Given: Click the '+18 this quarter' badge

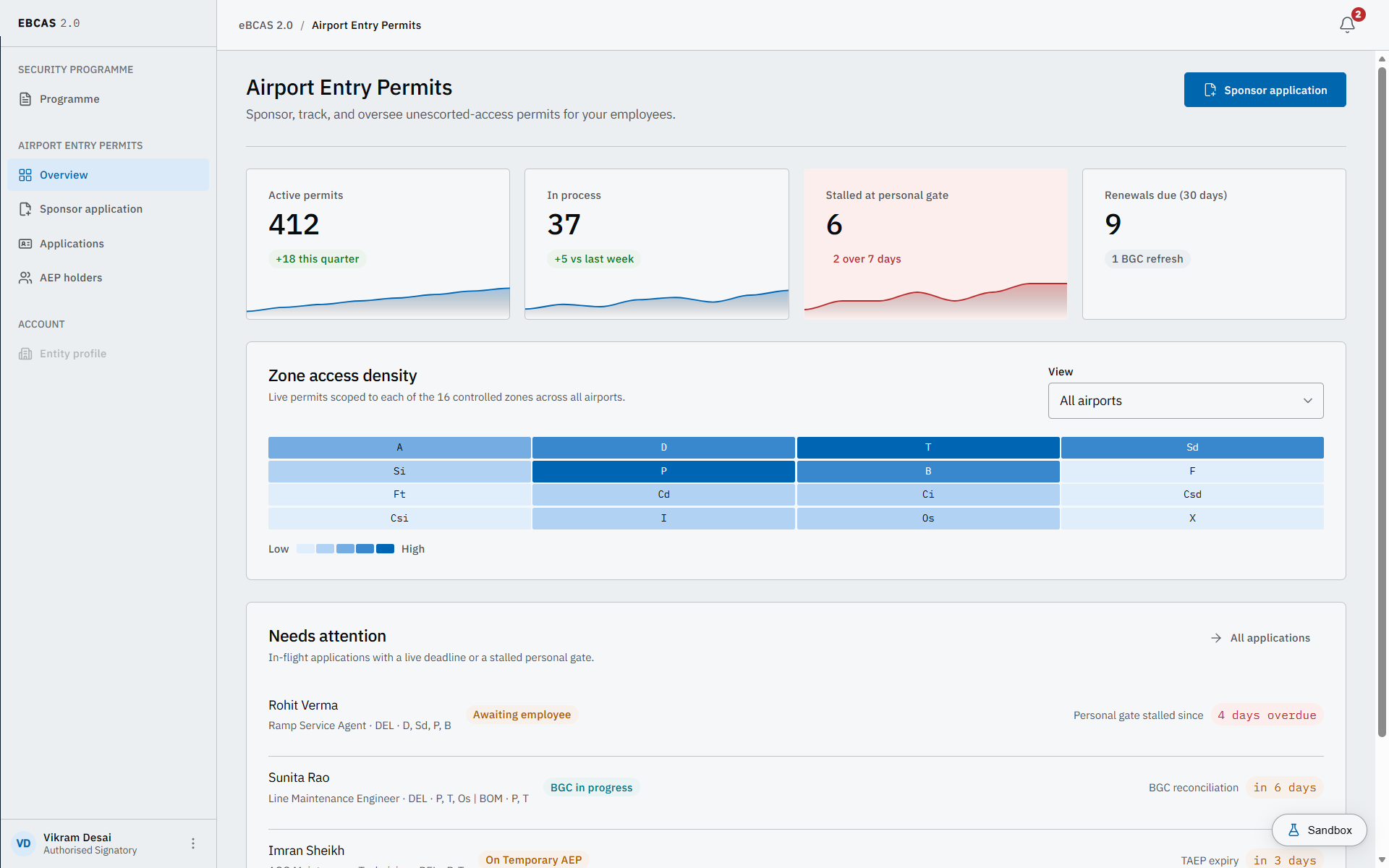Looking at the screenshot, I should (317, 259).
